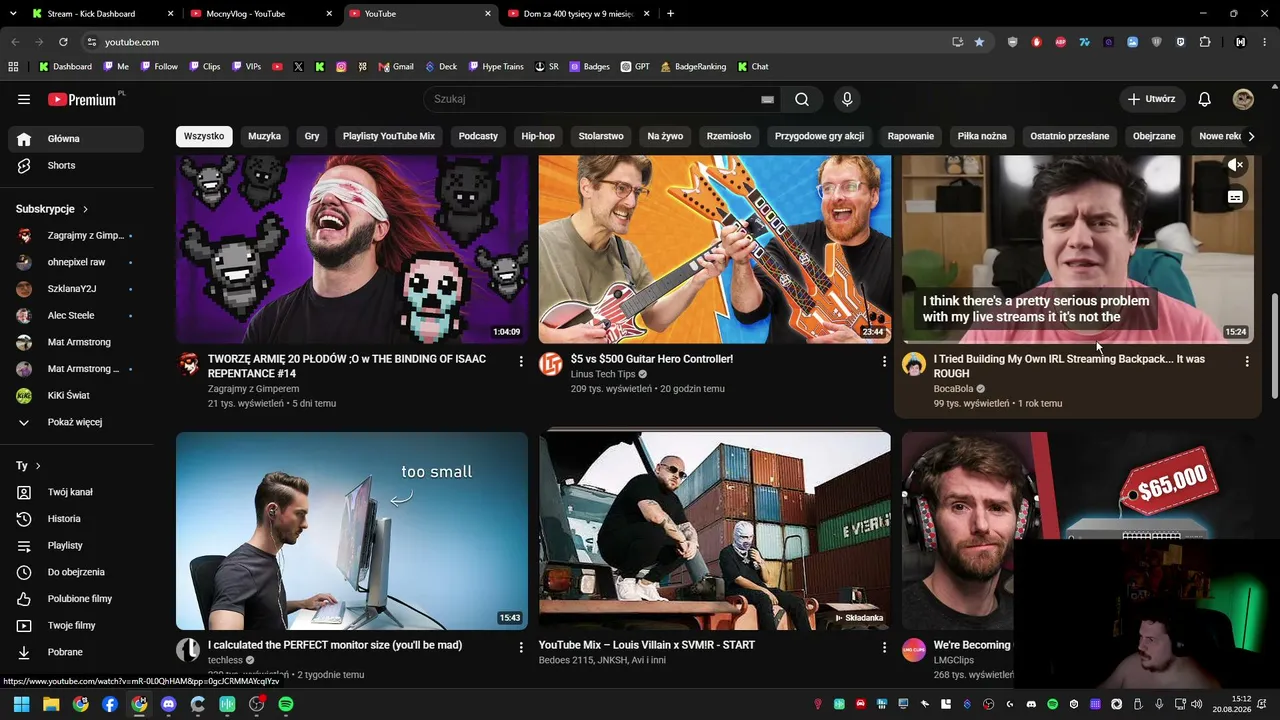Open Do obejrzenia watch later list
The width and height of the screenshot is (1280, 720).
coord(76,572)
